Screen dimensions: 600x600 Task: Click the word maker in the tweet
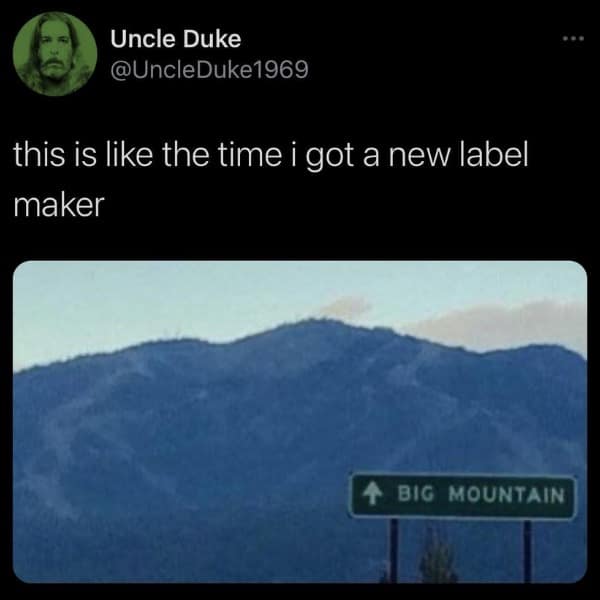pyautogui.click(x=59, y=205)
